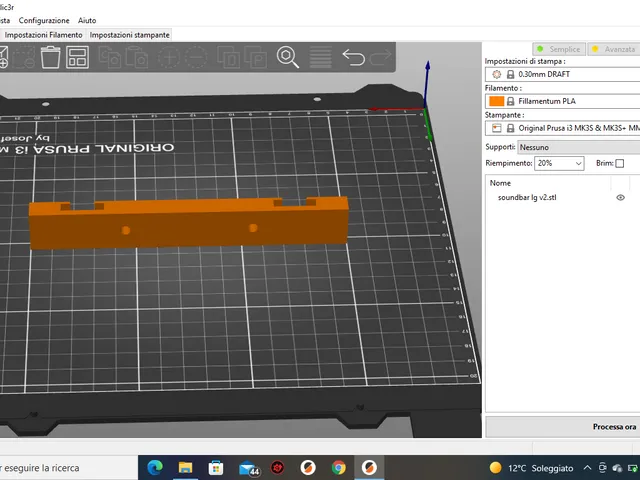640x480 pixels.
Task: Hide soundbar lg v2.stl with eye icon
Action: tap(620, 198)
